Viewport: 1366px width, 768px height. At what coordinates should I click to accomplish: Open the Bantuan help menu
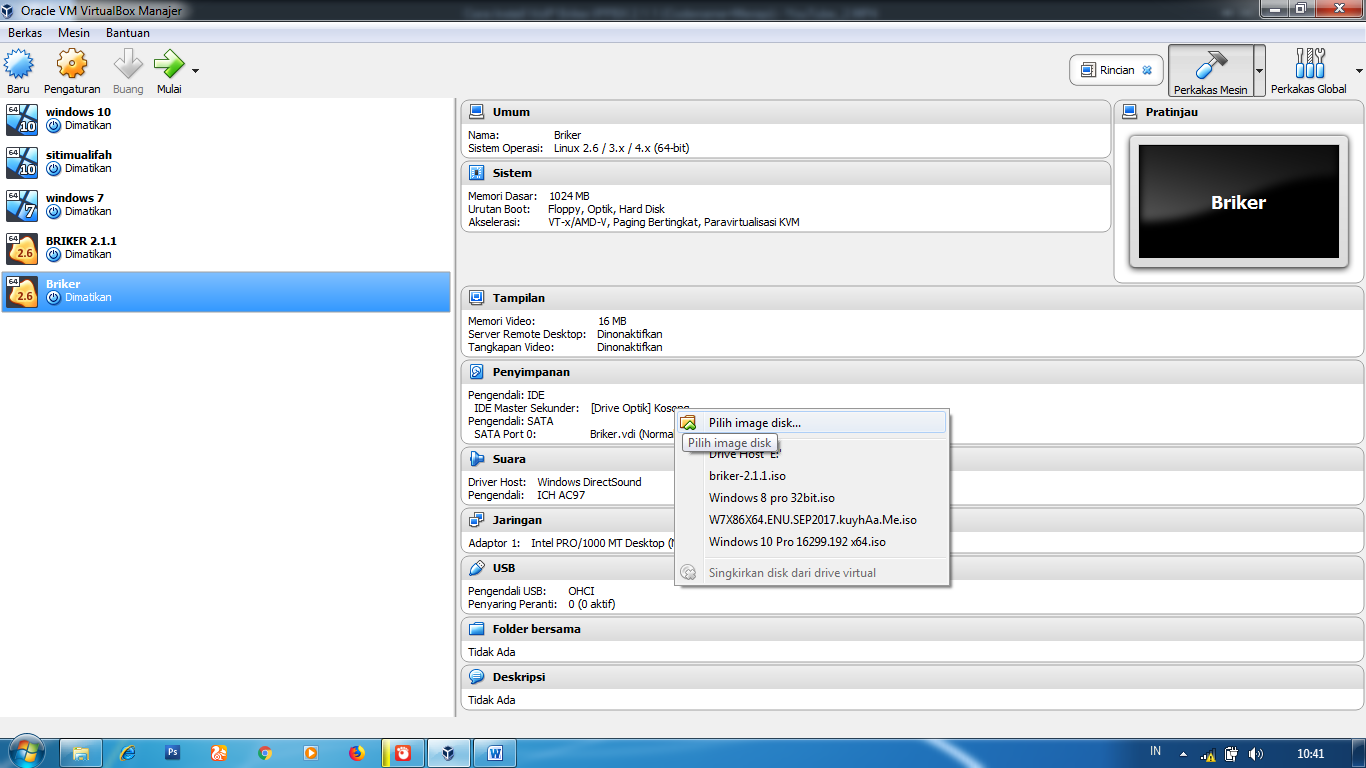pos(127,32)
